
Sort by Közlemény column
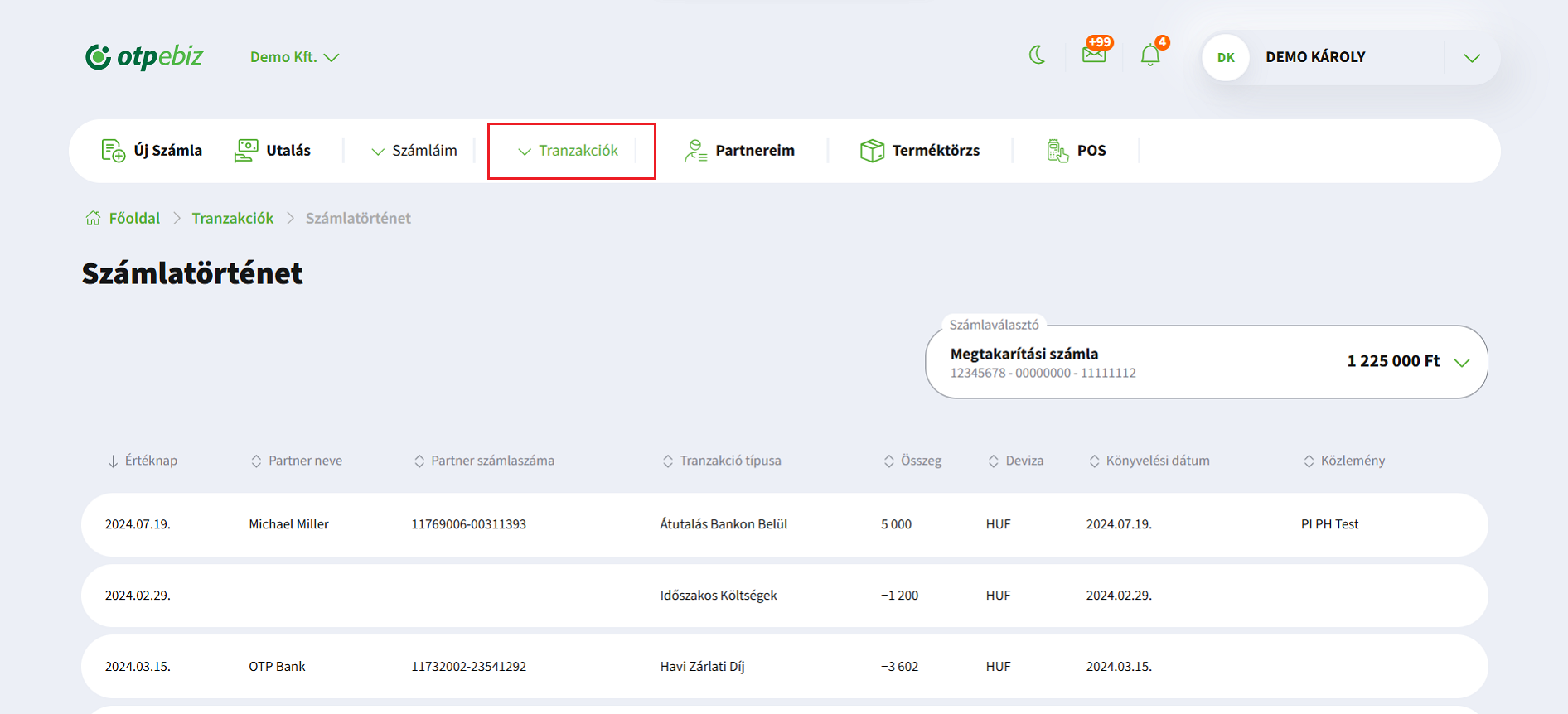pyautogui.click(x=1344, y=461)
